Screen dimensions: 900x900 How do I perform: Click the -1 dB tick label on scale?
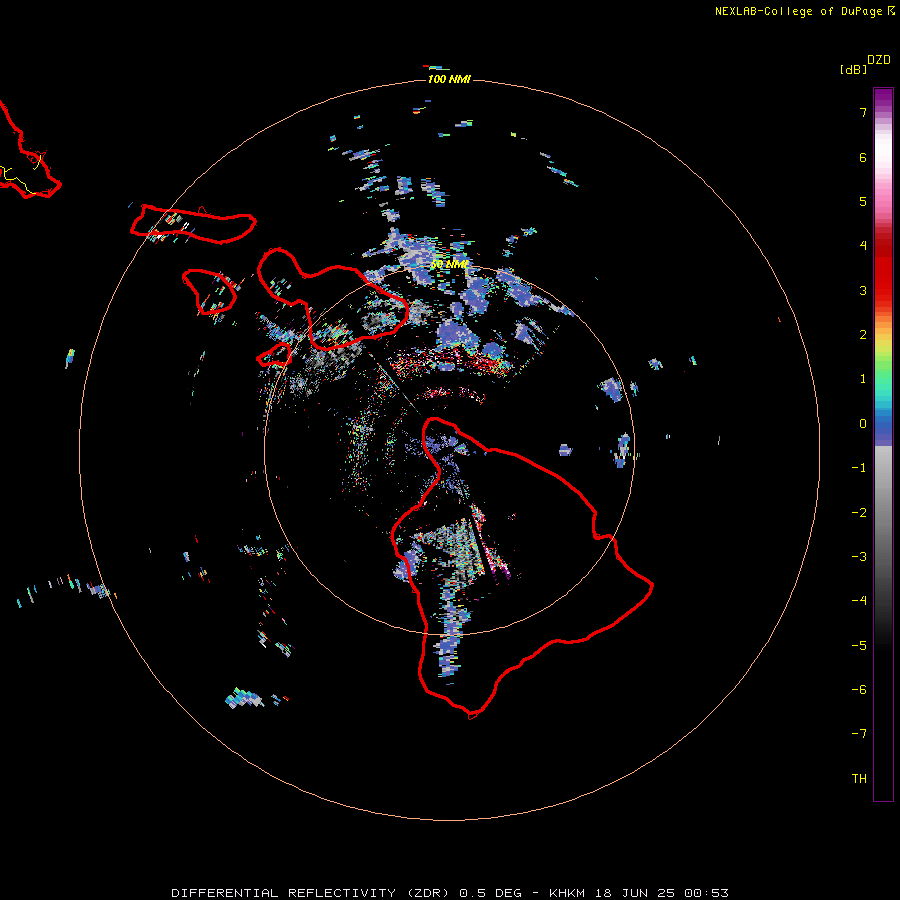click(x=859, y=468)
